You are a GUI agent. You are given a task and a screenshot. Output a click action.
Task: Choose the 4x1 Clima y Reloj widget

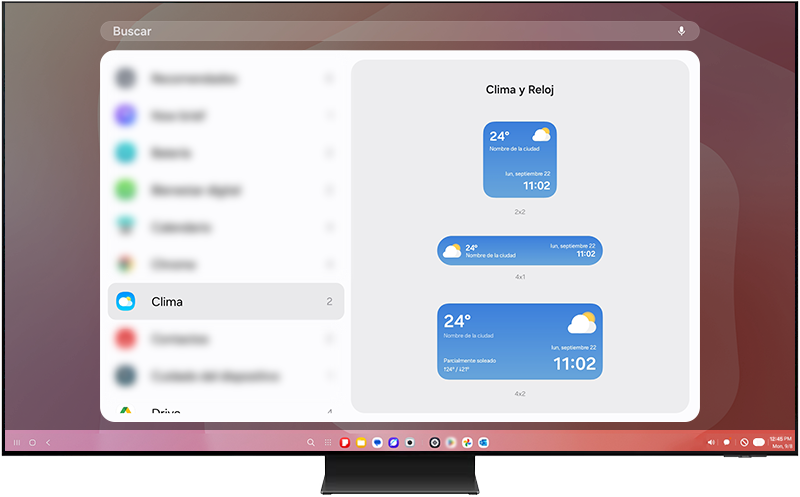pos(519,250)
